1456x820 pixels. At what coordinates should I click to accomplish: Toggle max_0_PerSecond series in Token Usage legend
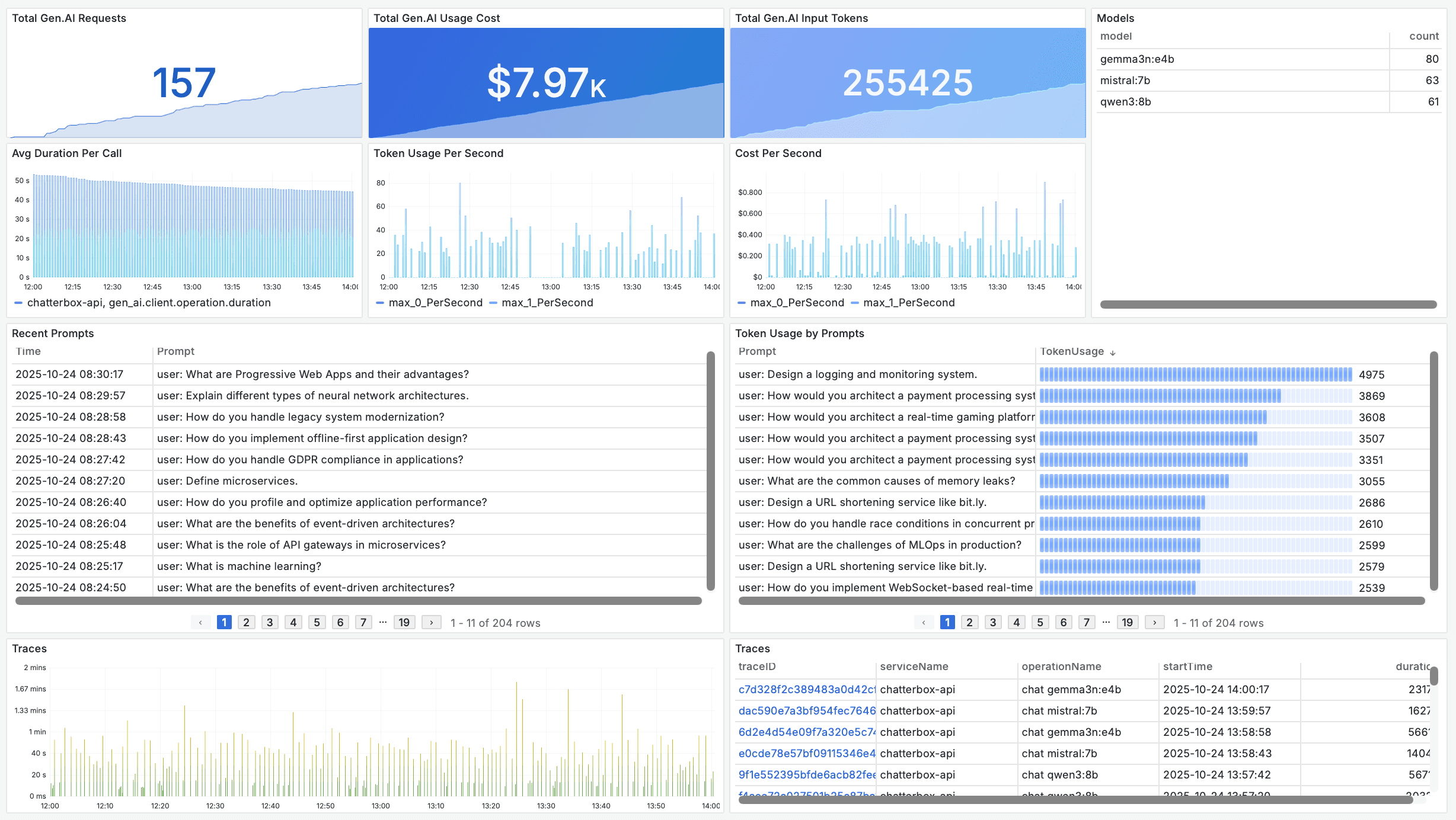click(x=435, y=303)
